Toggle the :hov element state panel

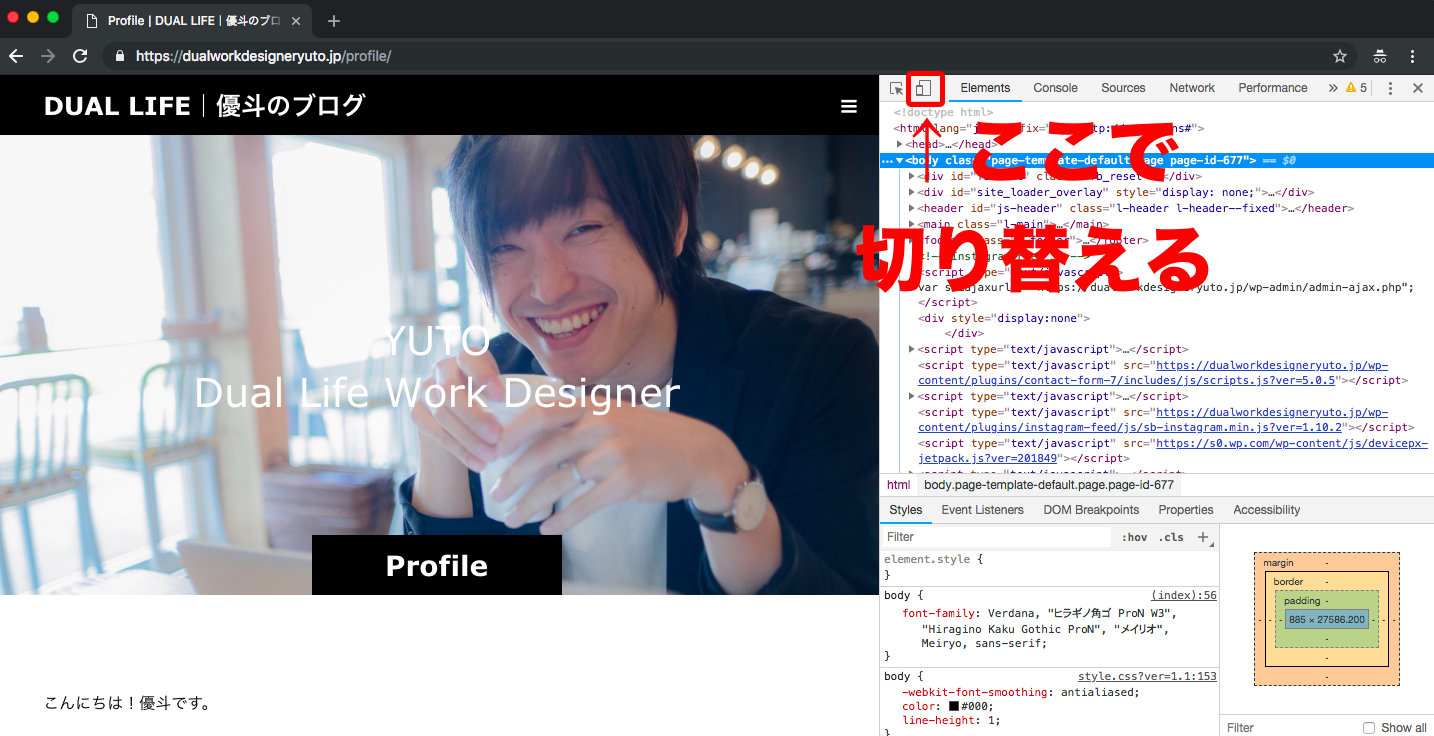(1134, 537)
